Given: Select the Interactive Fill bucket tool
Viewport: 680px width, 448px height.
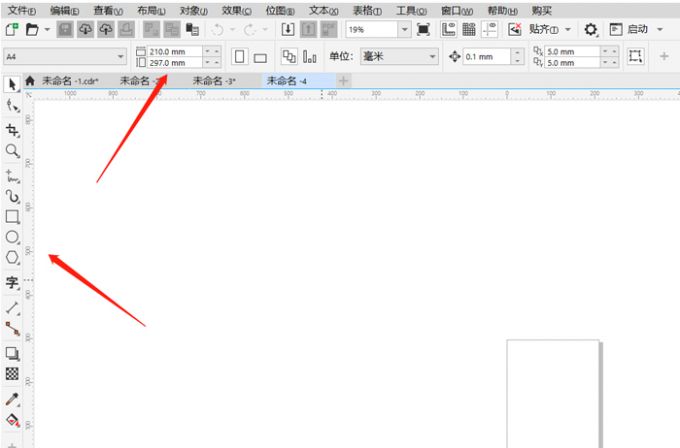Looking at the screenshot, I should tap(12, 420).
